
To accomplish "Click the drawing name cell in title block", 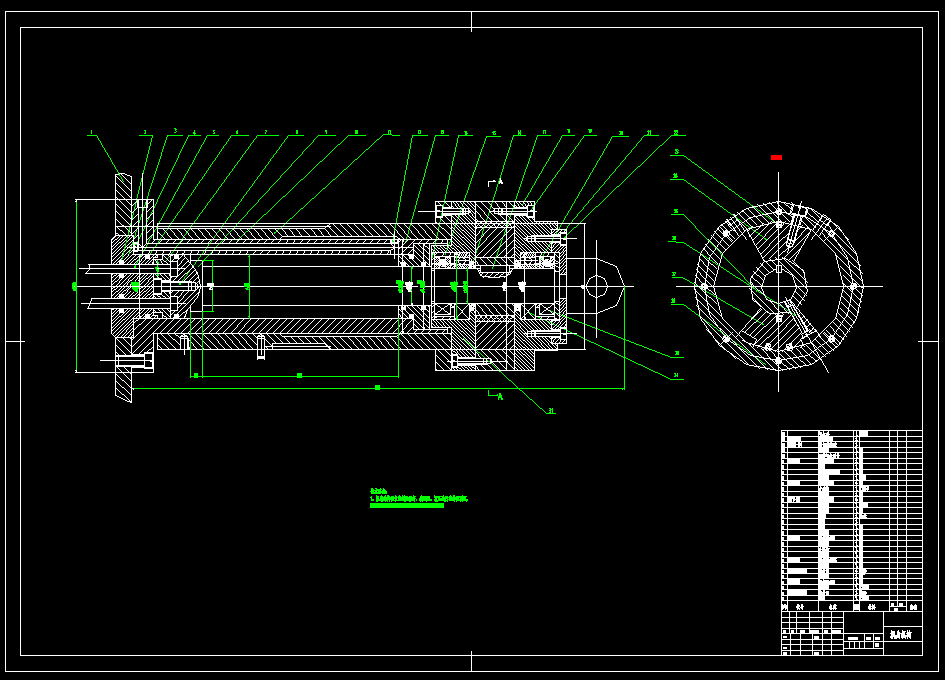I will point(902,634).
